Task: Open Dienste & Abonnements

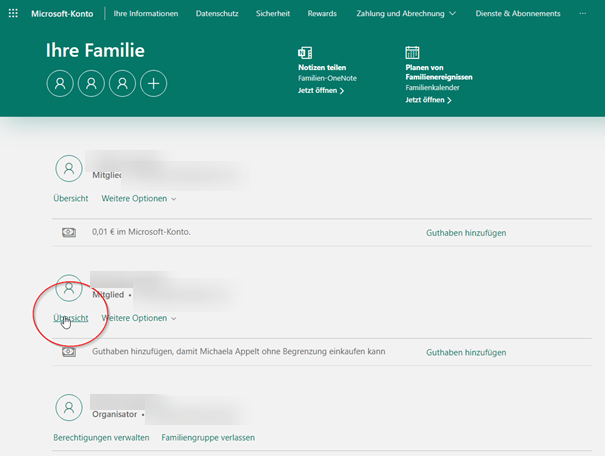Action: click(x=518, y=14)
